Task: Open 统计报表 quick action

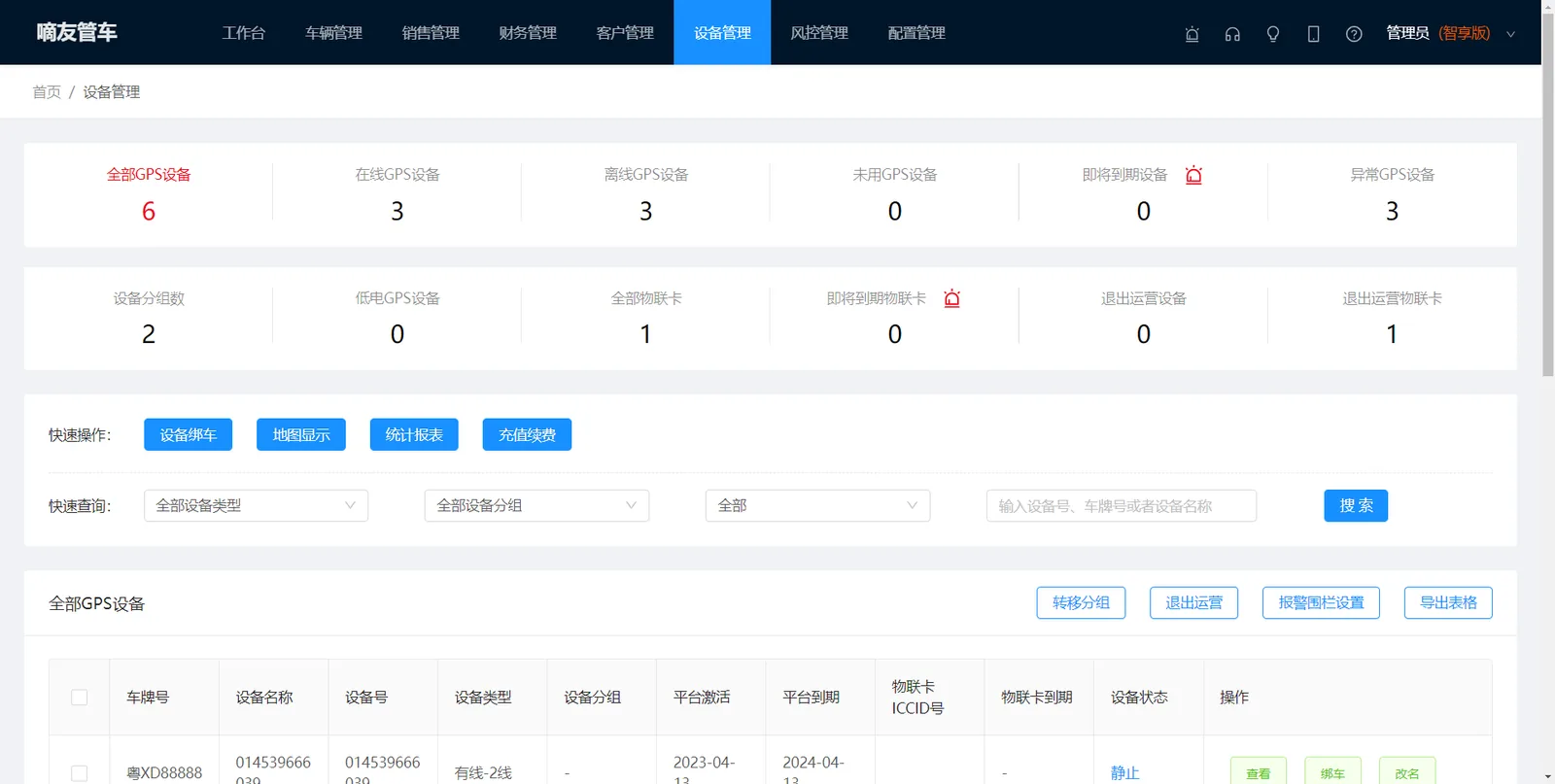Action: point(414,435)
